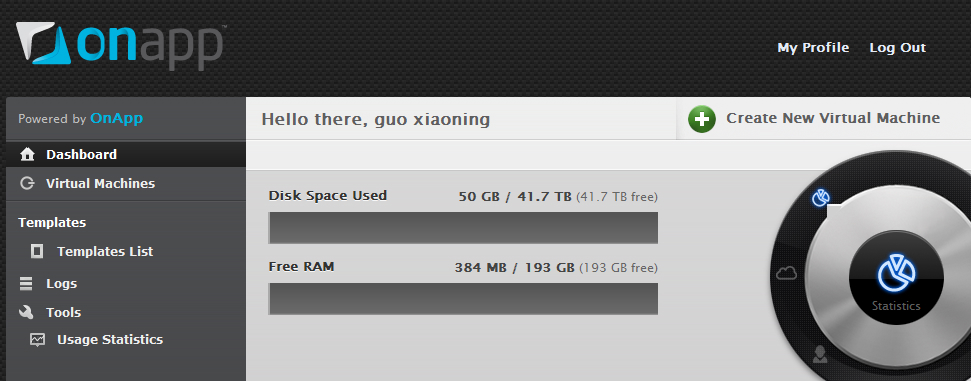
Task: Open Dashboard menu item
Action: click(126, 154)
